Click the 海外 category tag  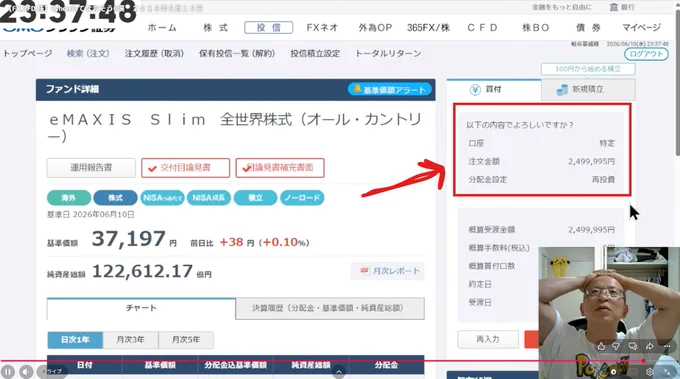tap(69, 198)
